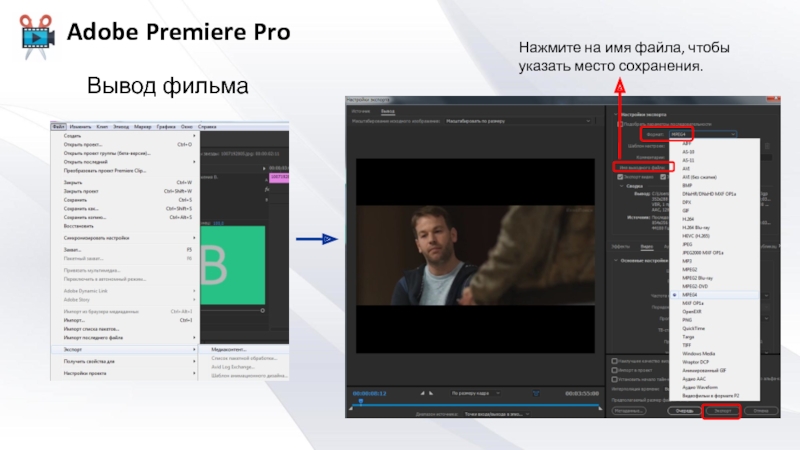This screenshot has height=450, width=800.
Task: Open the Графика menu
Action: point(166,127)
